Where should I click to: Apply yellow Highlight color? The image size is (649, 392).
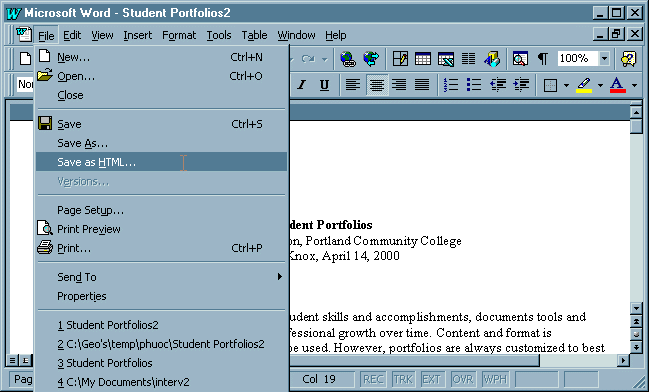point(584,85)
